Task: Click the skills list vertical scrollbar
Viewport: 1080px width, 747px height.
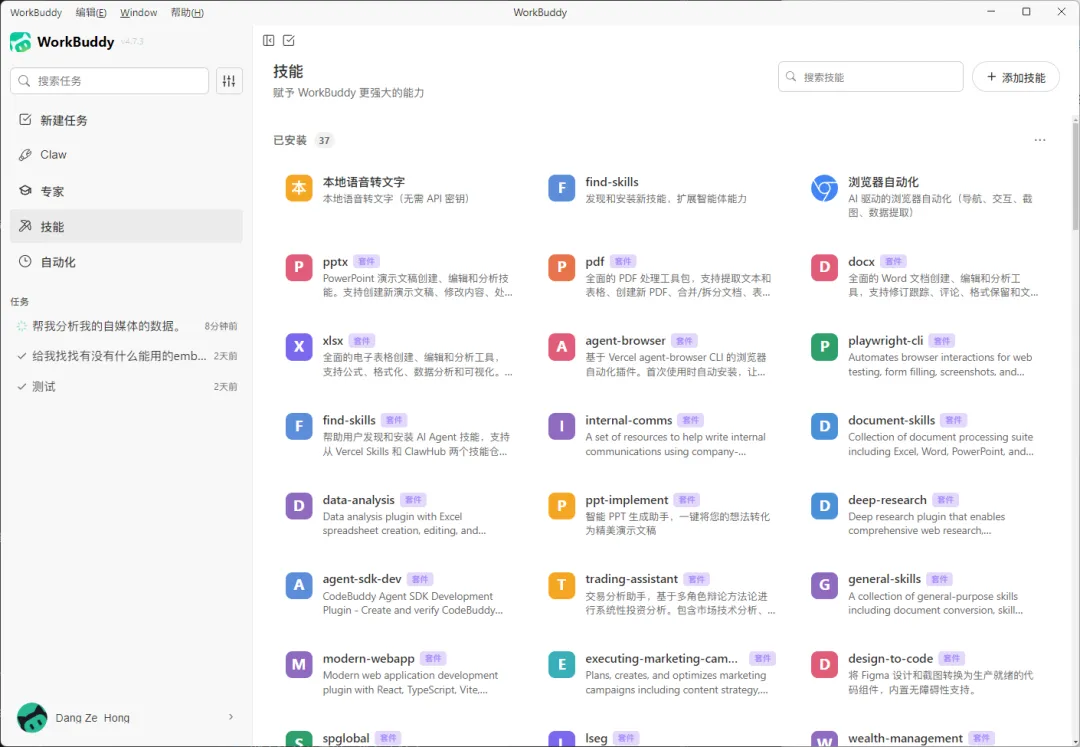Action: (1075, 176)
